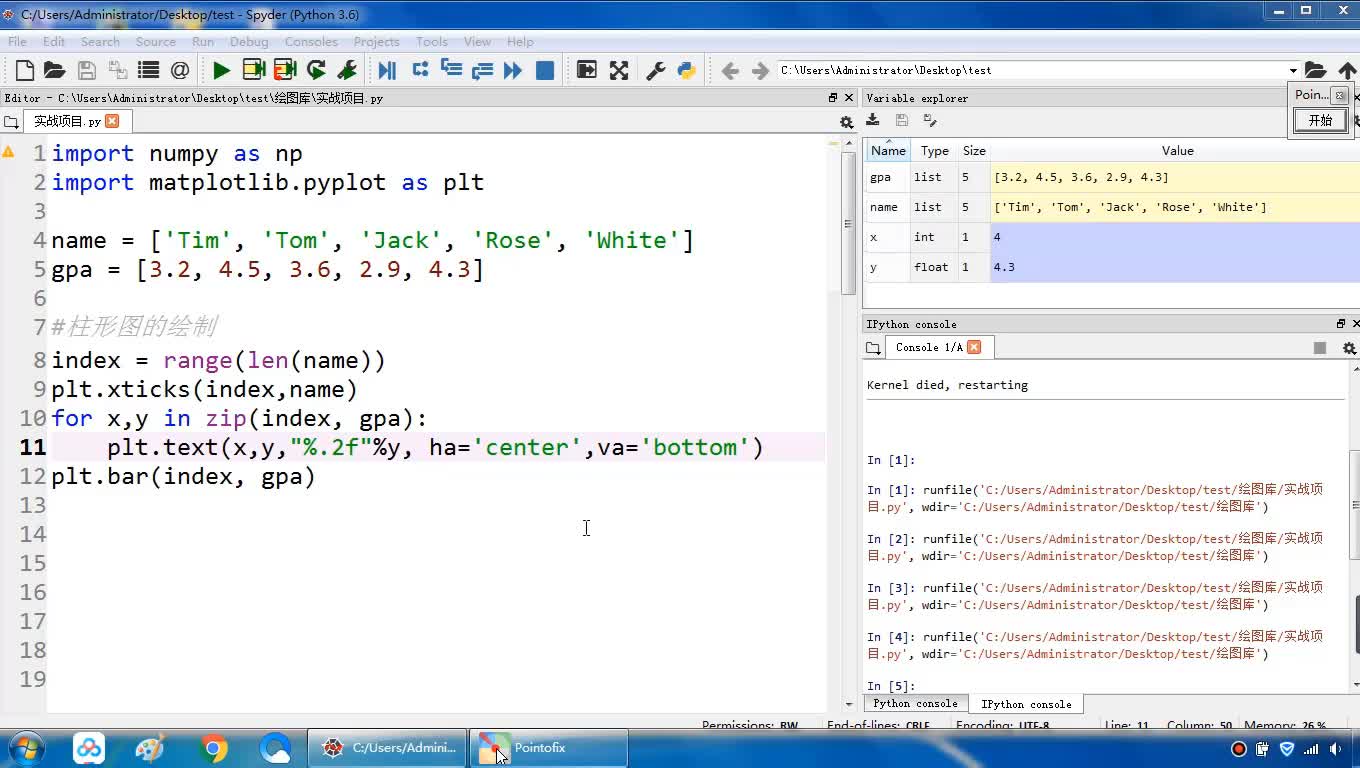Open the IPython console options gear menu
1360x768 pixels.
(x=1349, y=348)
